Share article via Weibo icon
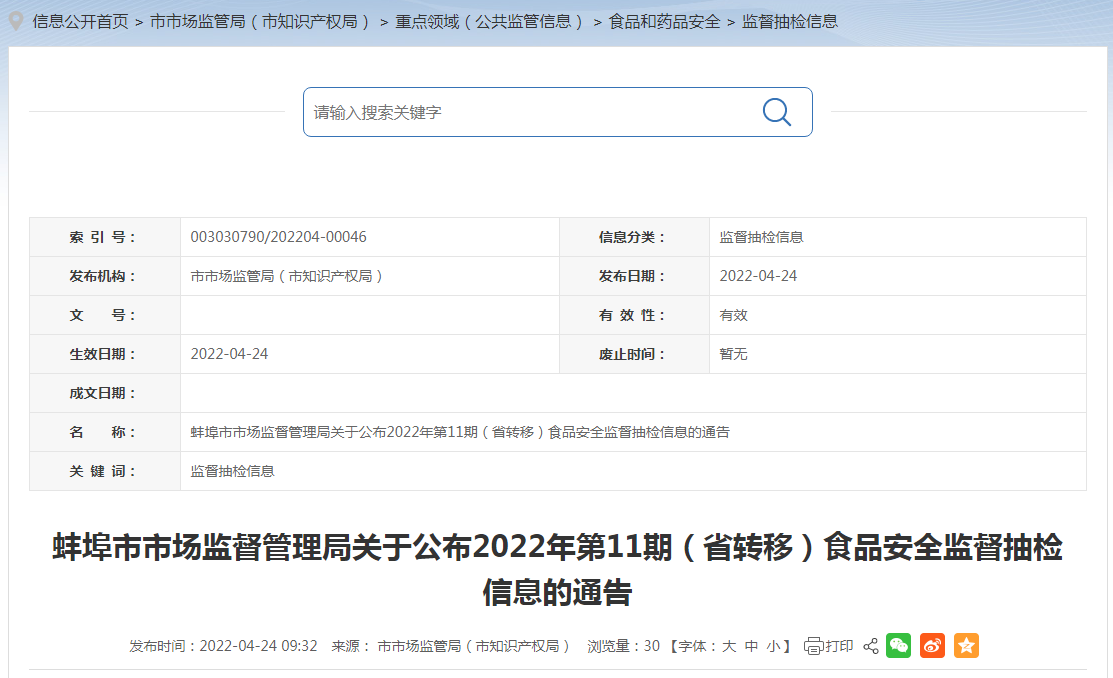 pyautogui.click(x=933, y=645)
